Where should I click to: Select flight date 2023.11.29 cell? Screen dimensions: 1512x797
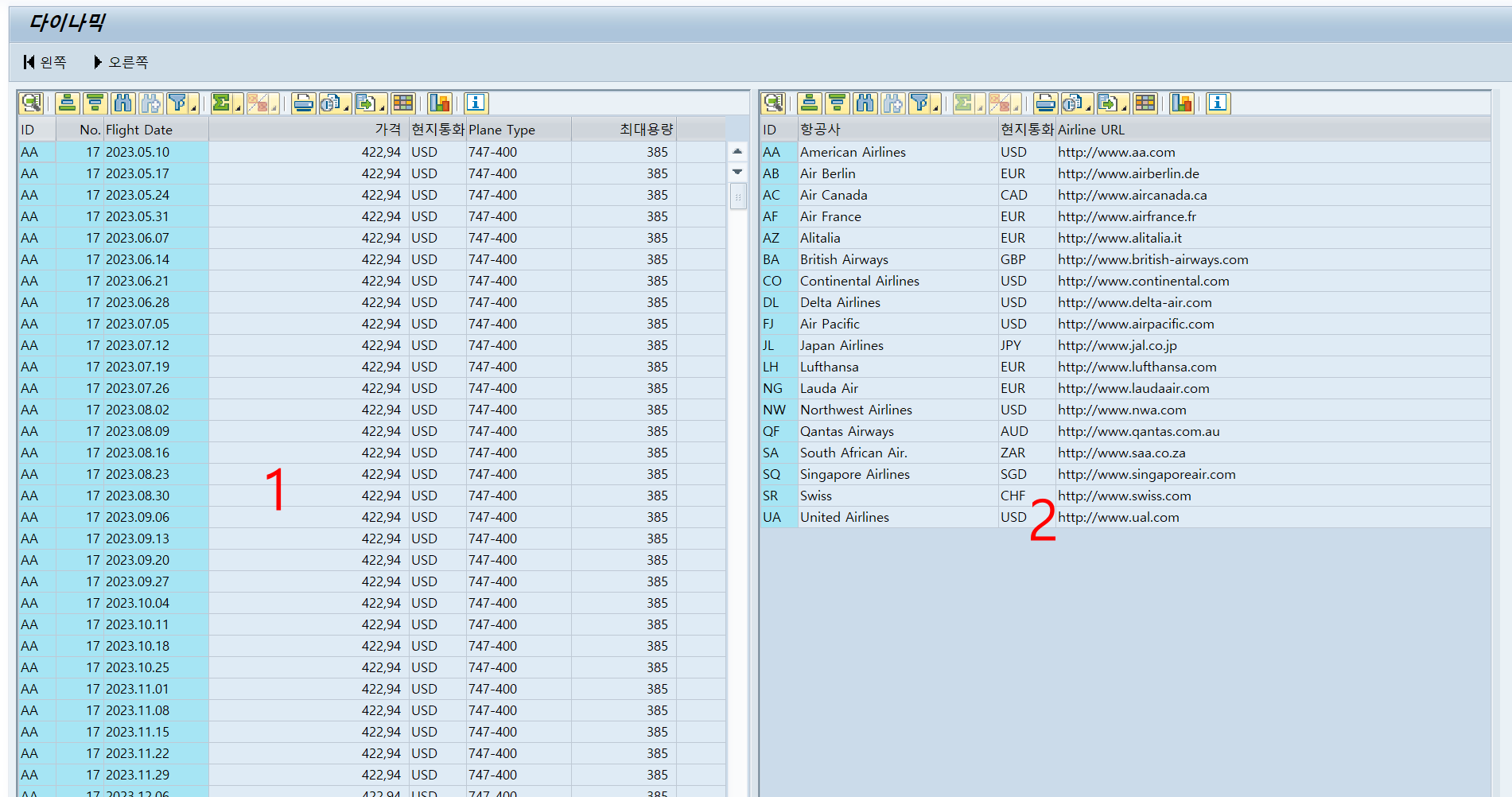pyautogui.click(x=156, y=775)
